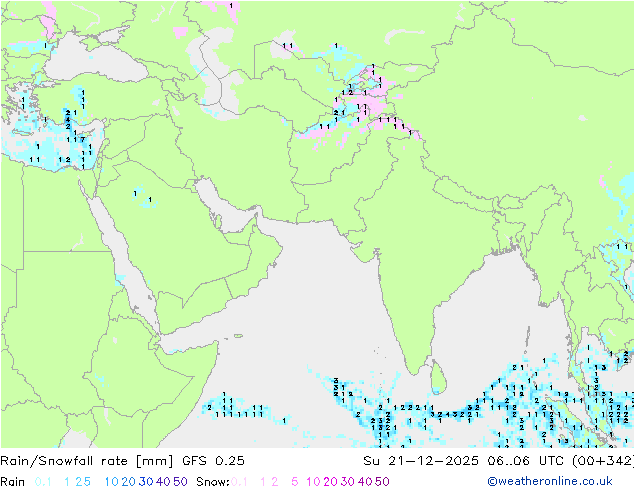
Task: Select the Snow legend value 10
Action: (313, 482)
